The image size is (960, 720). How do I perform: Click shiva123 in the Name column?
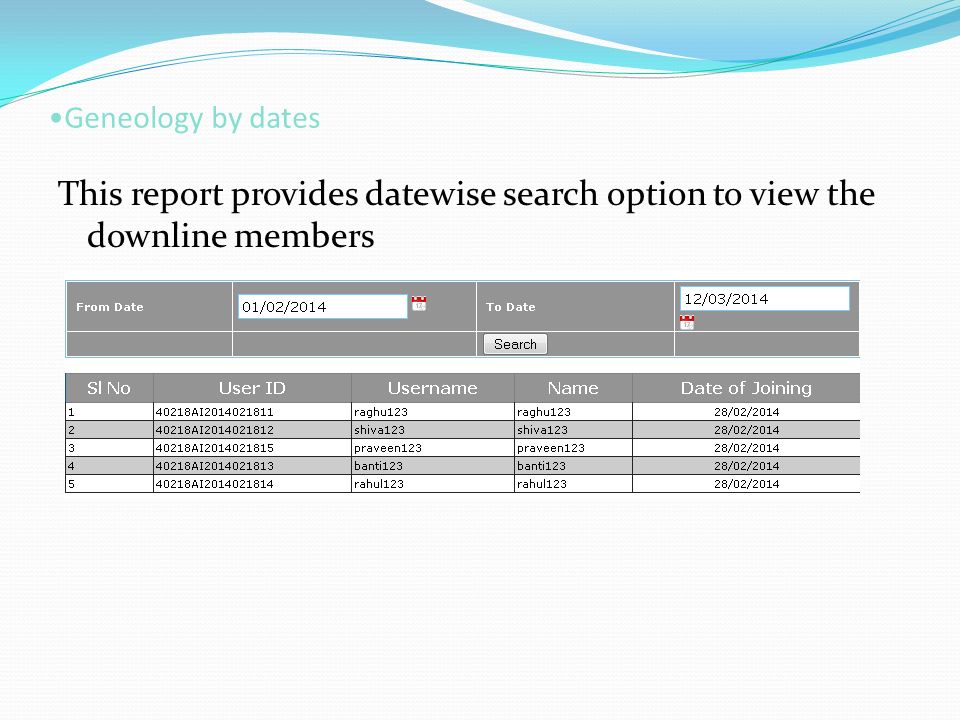[x=542, y=430]
